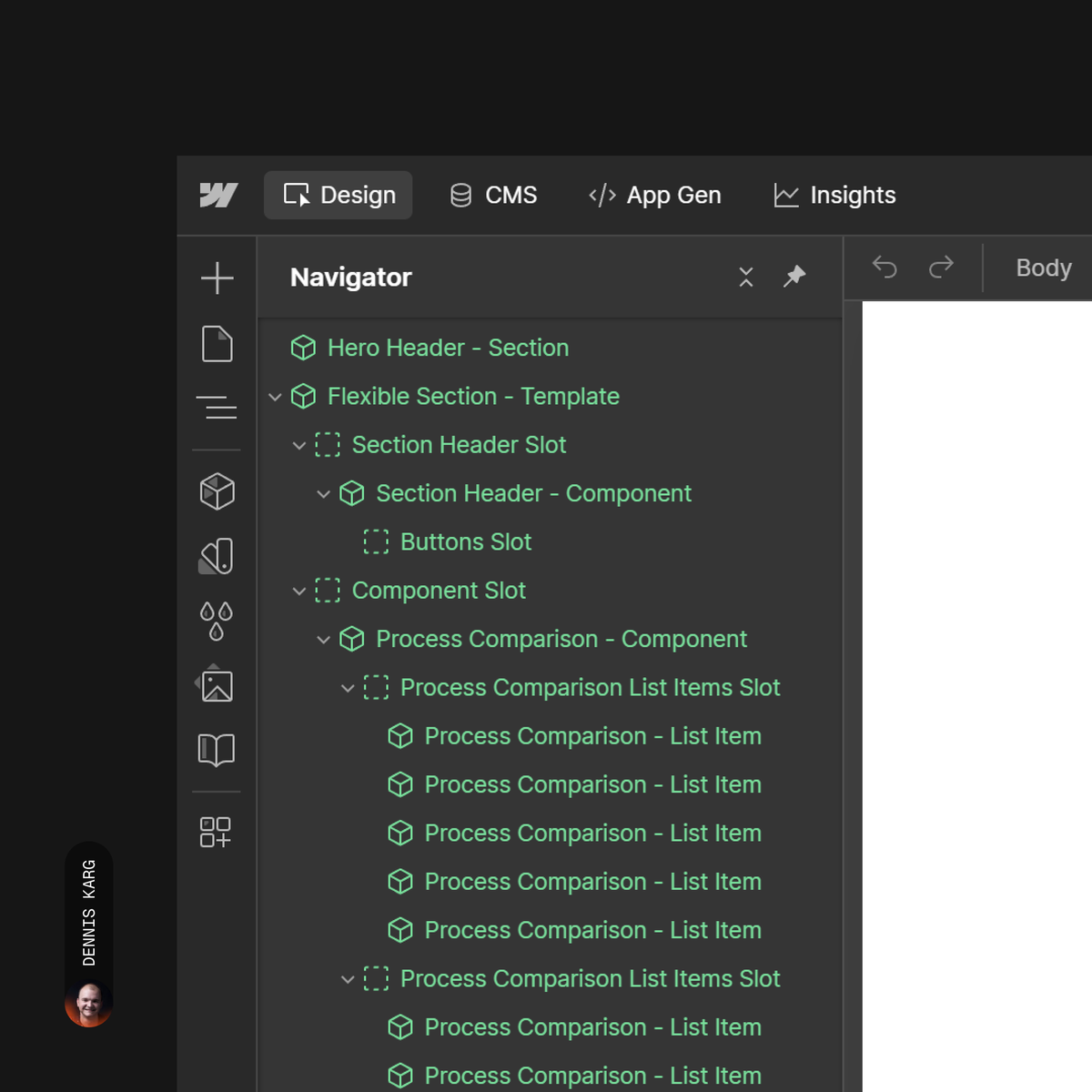
Task: Open the App Gen tab
Action: pos(655,195)
